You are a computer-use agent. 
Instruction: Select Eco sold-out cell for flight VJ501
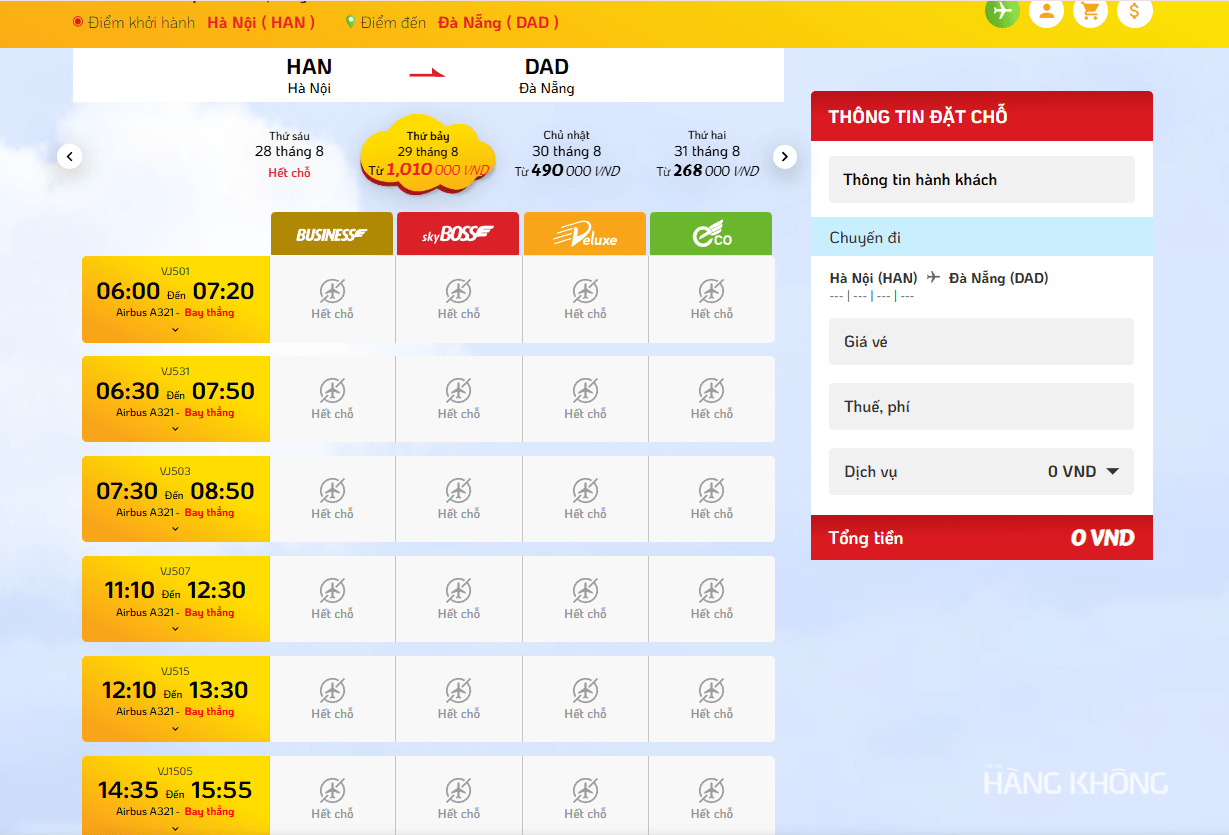(x=712, y=299)
